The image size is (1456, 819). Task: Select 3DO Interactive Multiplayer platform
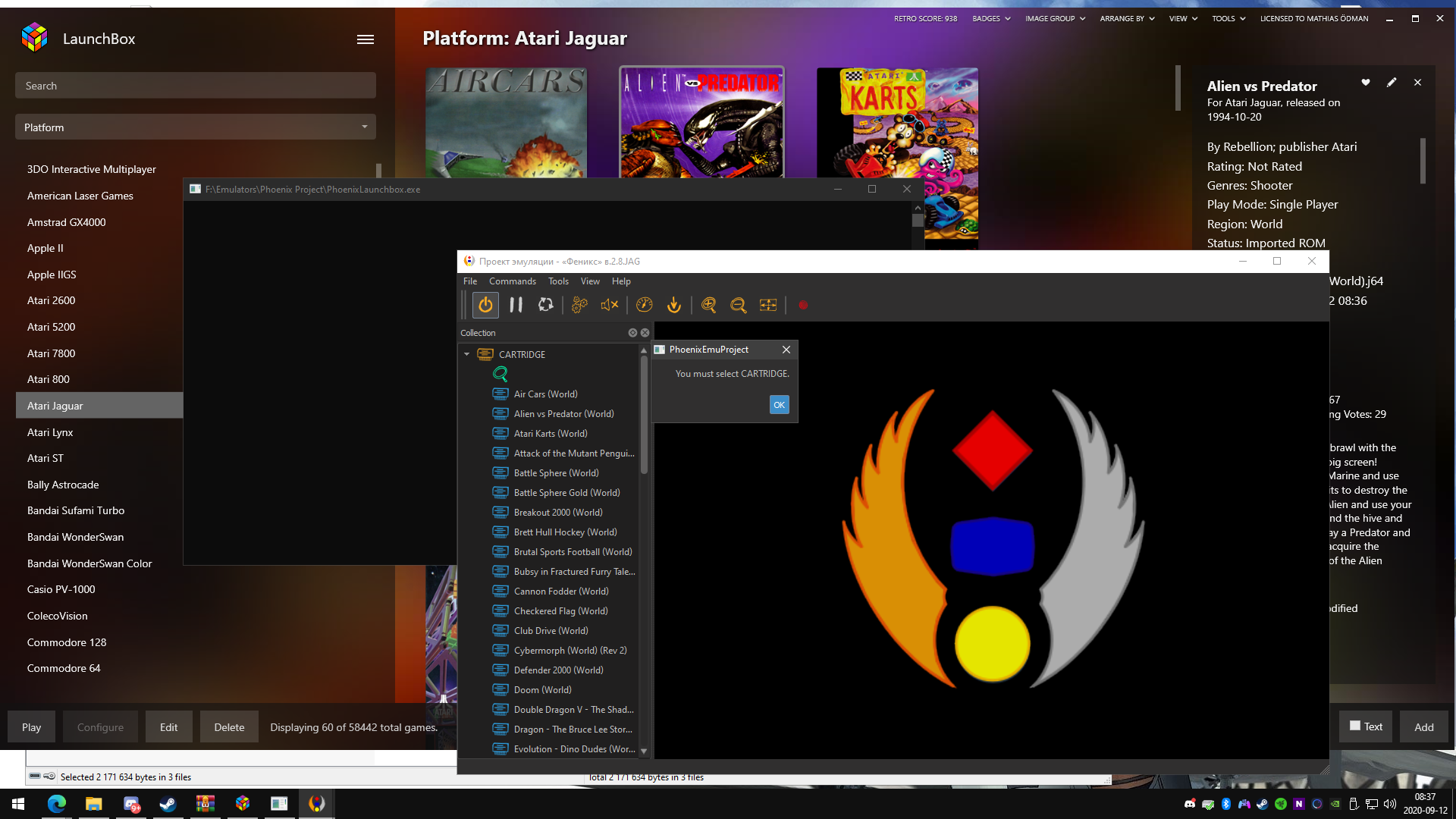[92, 169]
